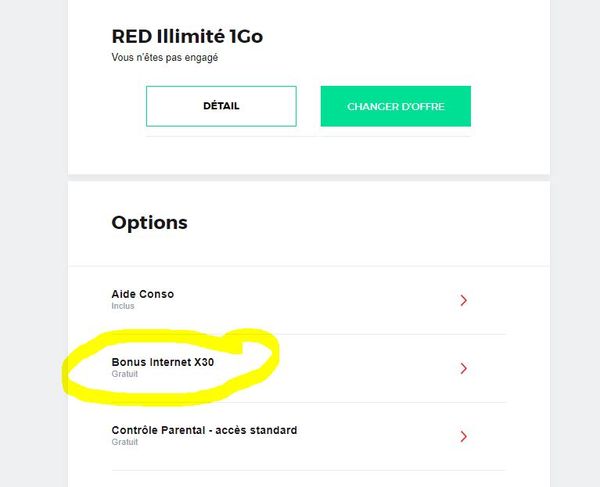Click the gray divider between the two cards
This screenshot has width=600, height=487.
[308, 178]
